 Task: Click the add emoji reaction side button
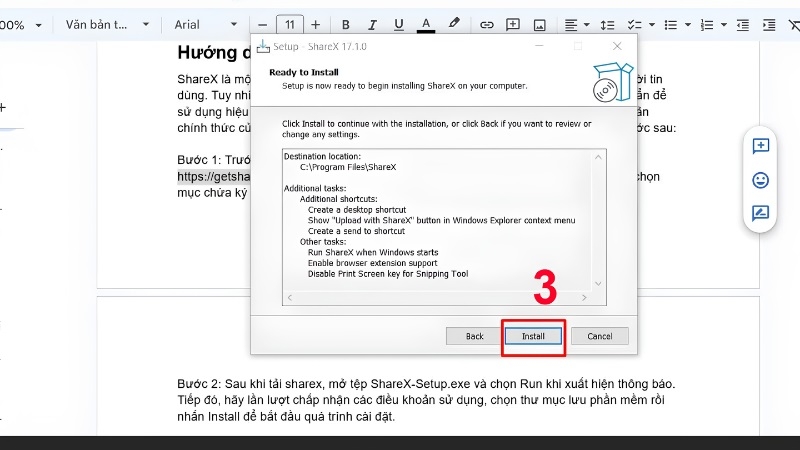pos(760,180)
